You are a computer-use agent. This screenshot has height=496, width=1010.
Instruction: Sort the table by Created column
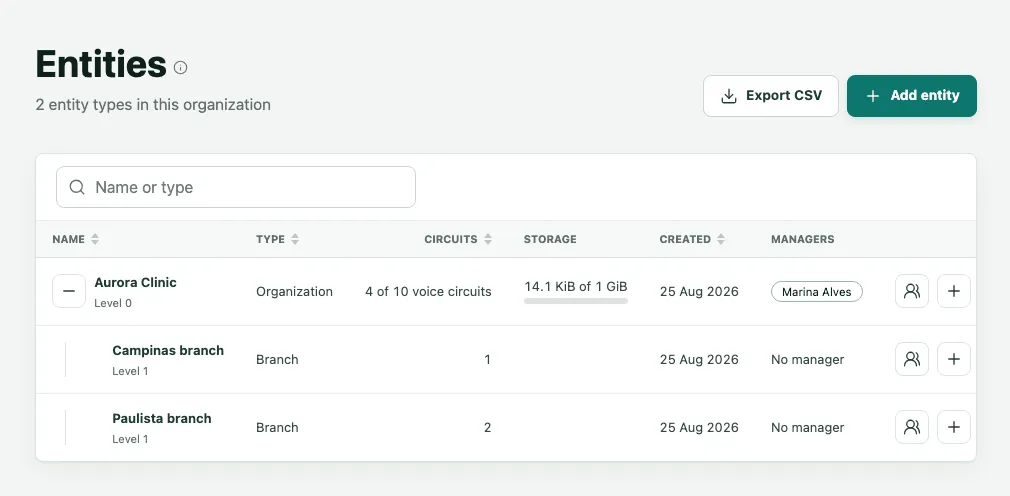(x=692, y=239)
